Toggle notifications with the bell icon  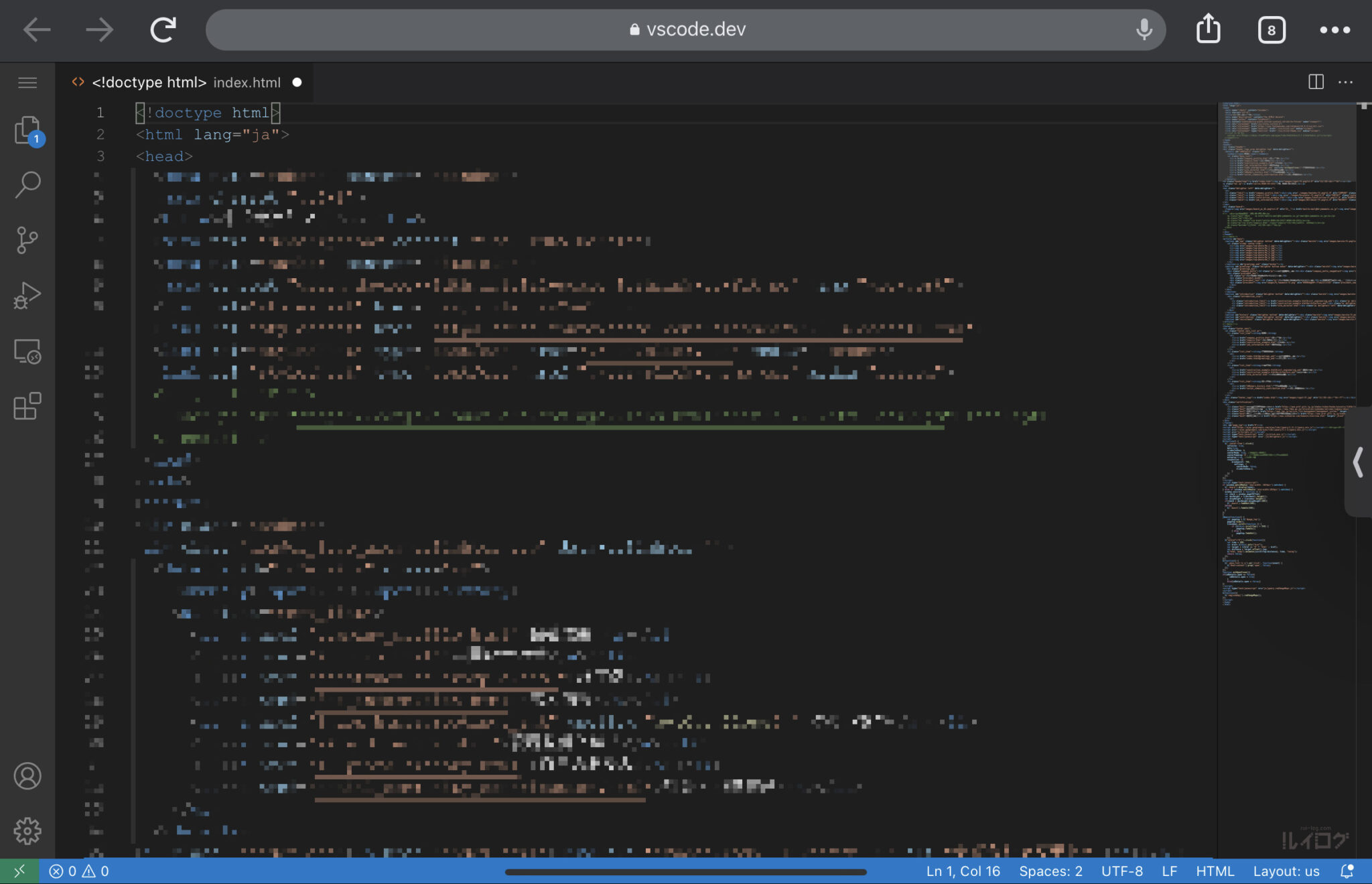tap(1347, 870)
